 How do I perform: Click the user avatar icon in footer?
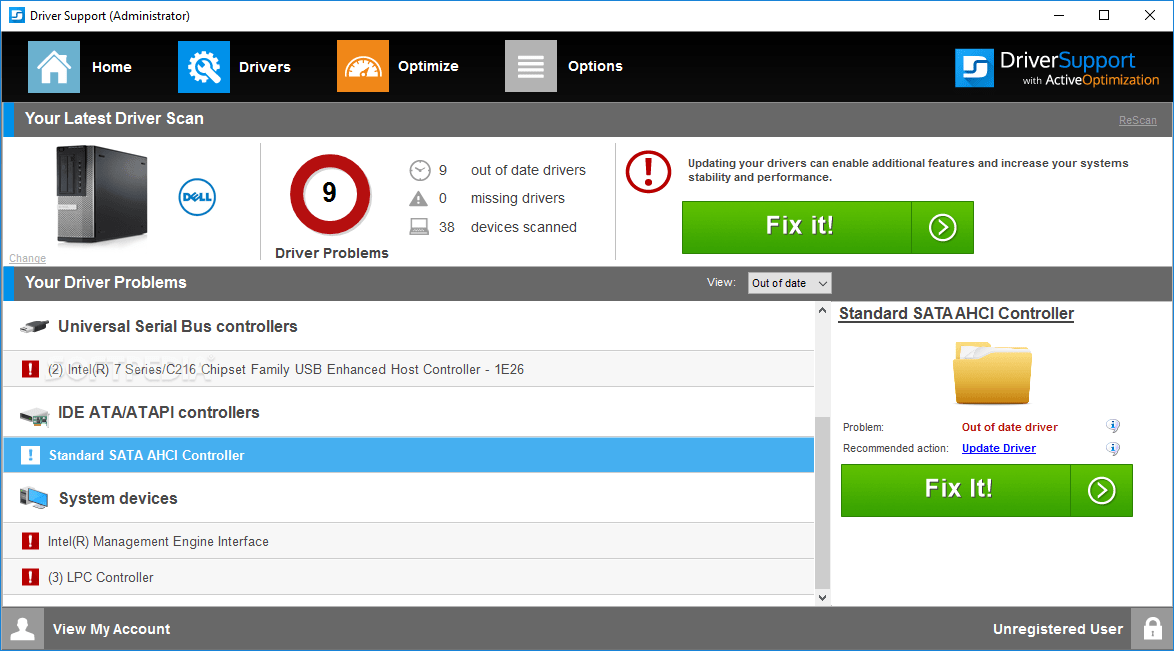[x=22, y=629]
